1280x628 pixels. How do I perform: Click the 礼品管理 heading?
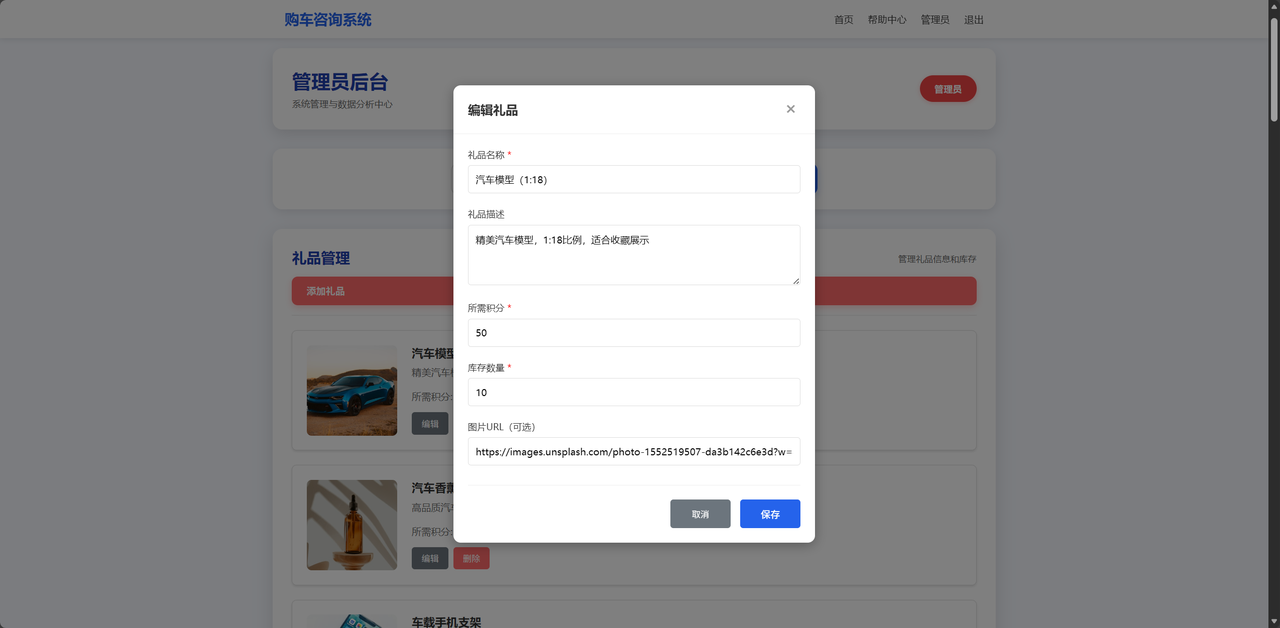point(321,258)
